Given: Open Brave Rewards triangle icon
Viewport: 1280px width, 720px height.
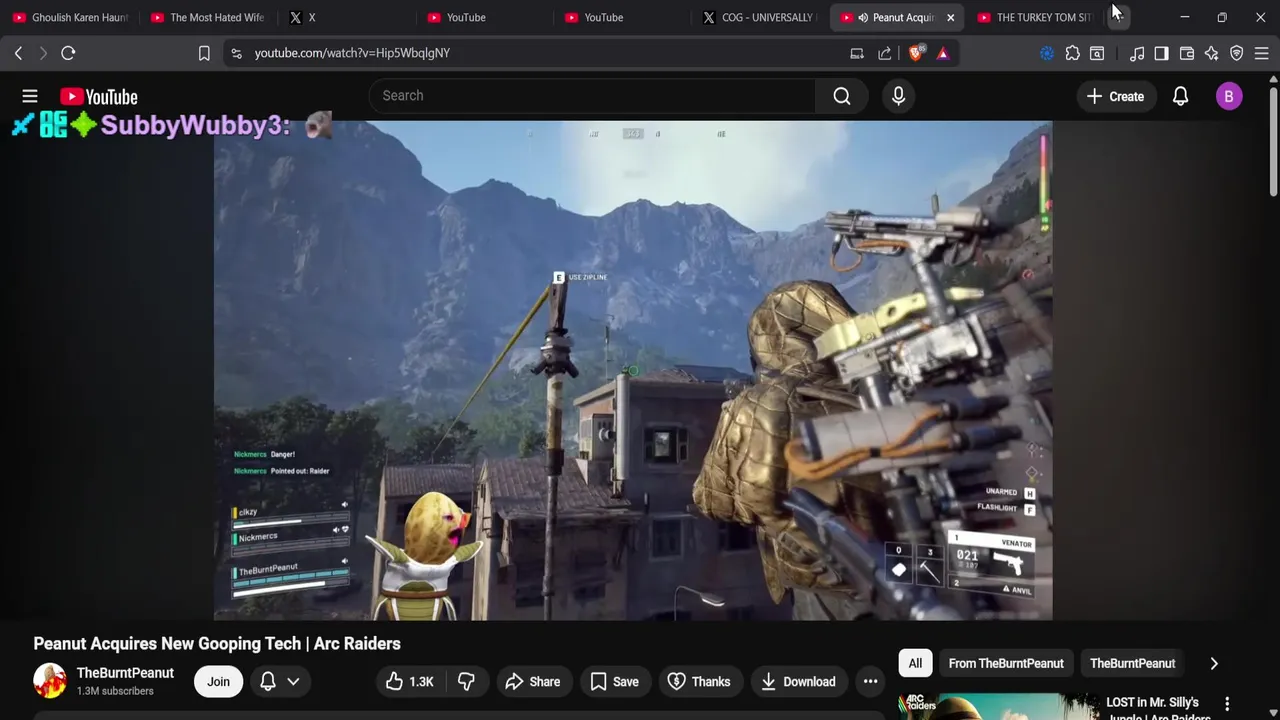Looking at the screenshot, I should tap(943, 53).
